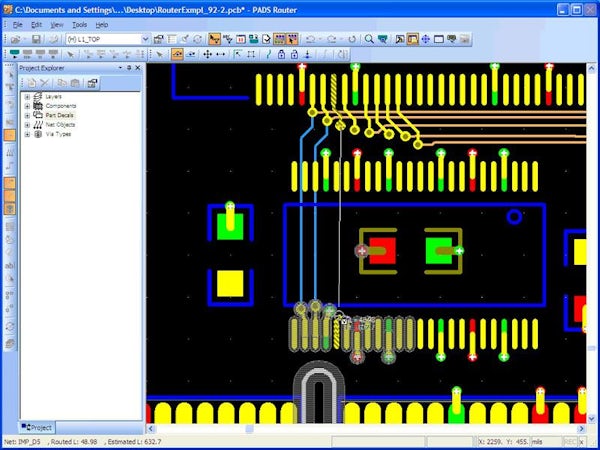Expand the Net Objects tree node
Screen dimensions: 600x450
27,125
